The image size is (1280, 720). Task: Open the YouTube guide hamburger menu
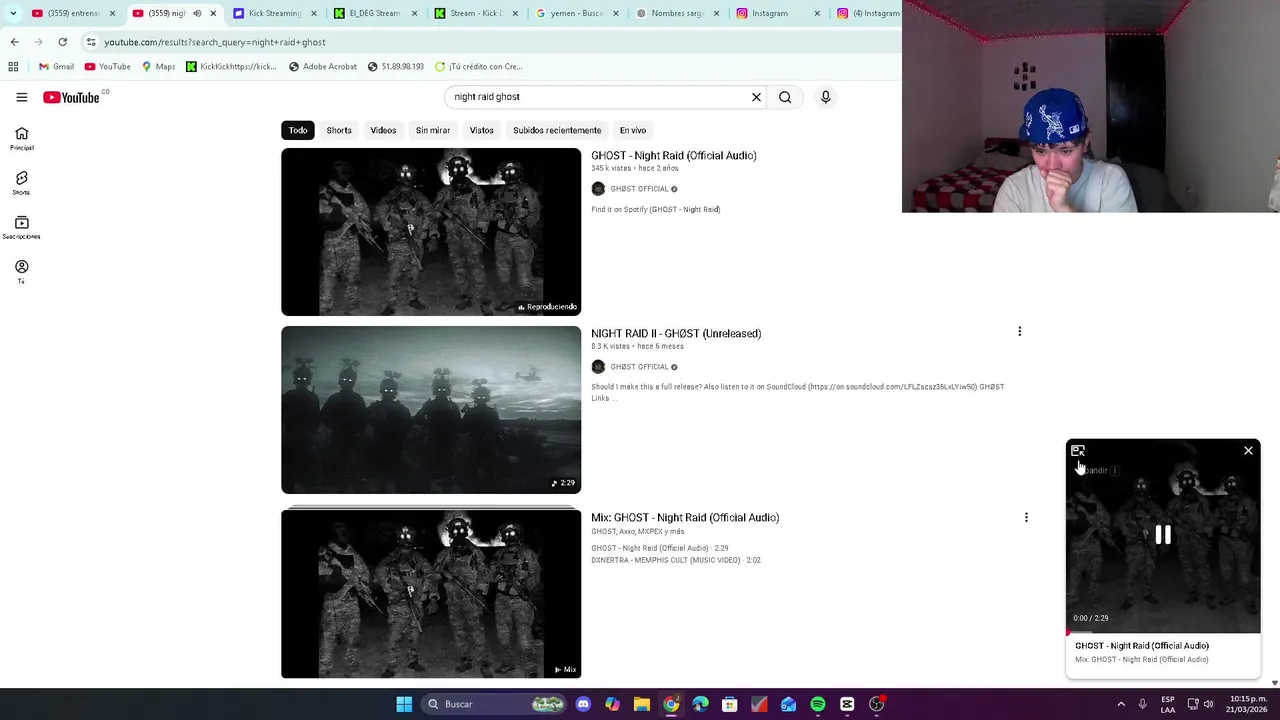coord(21,97)
